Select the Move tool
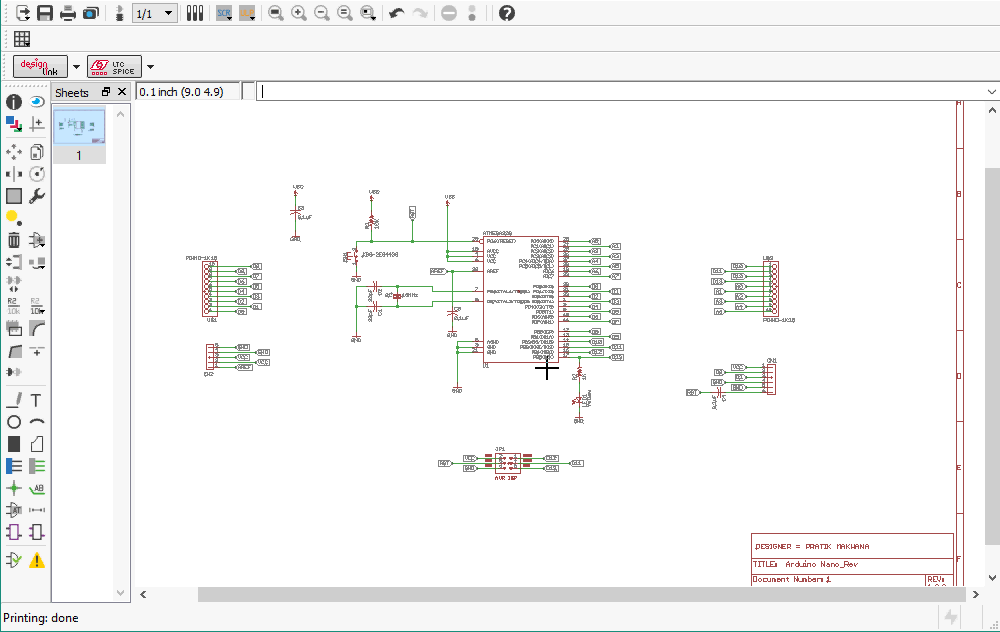Screen dimensions: 1000x632 pos(13,150)
